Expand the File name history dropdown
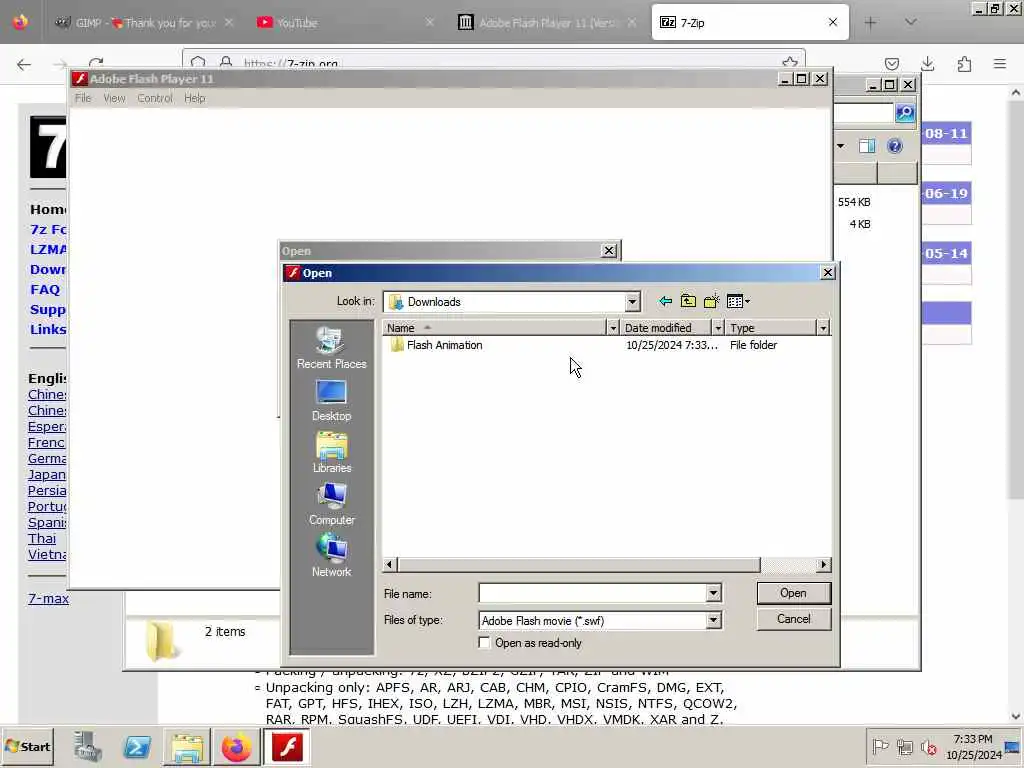The height and width of the screenshot is (768, 1024). coord(714,594)
